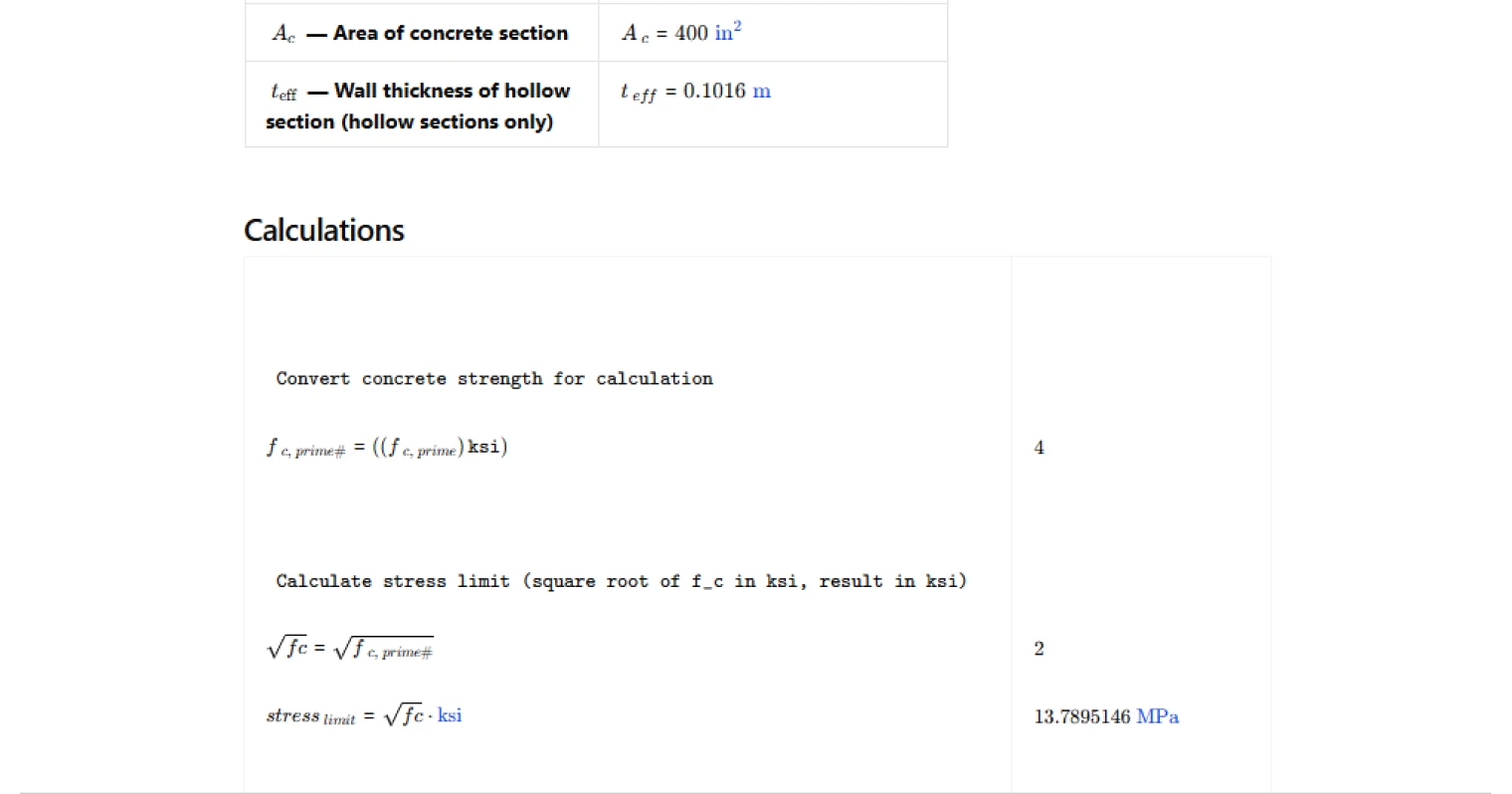Select the 13.7895146 result number
This screenshot has height=794, width=1512.
click(1082, 716)
